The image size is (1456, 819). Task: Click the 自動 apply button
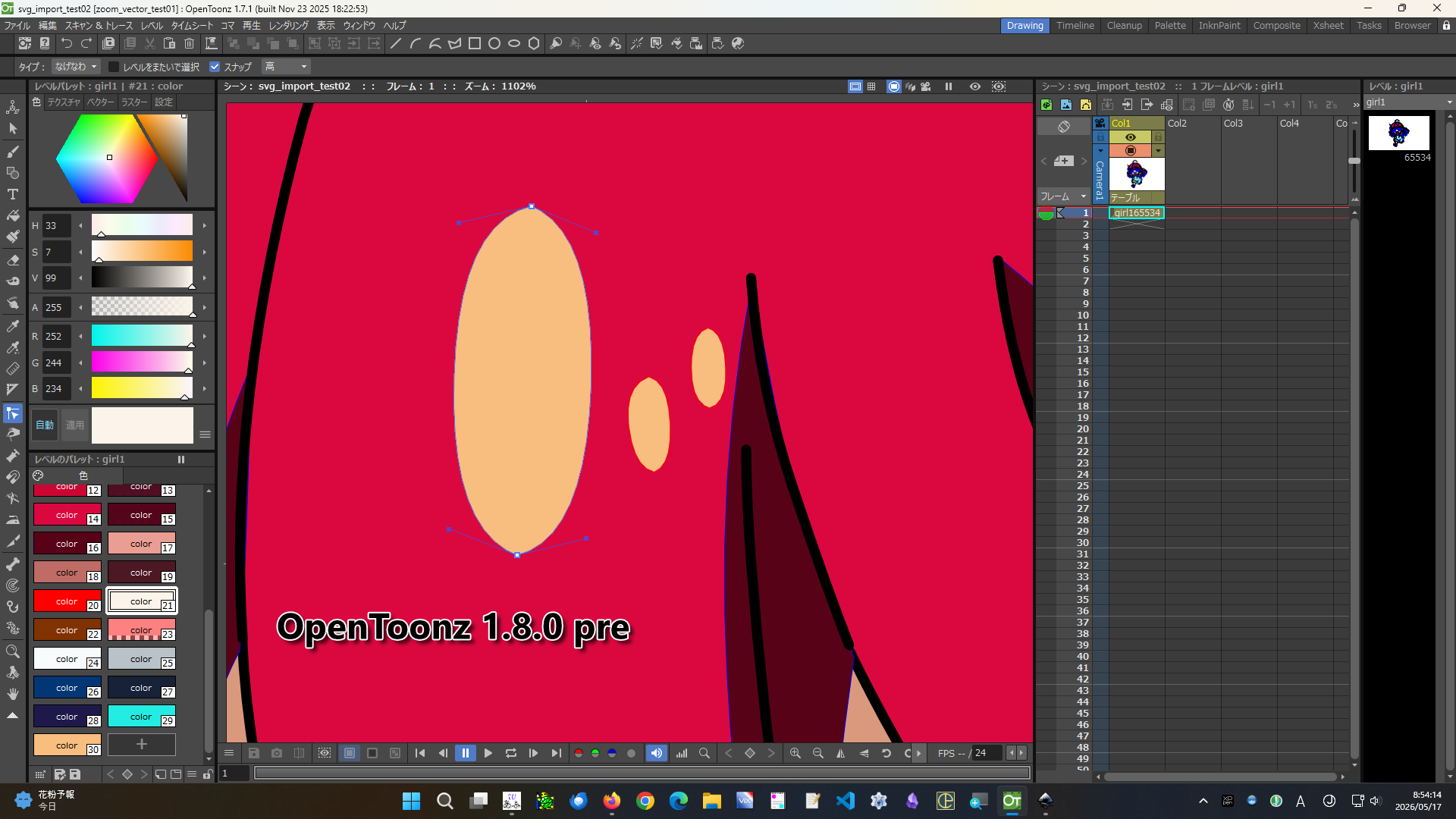(x=45, y=425)
